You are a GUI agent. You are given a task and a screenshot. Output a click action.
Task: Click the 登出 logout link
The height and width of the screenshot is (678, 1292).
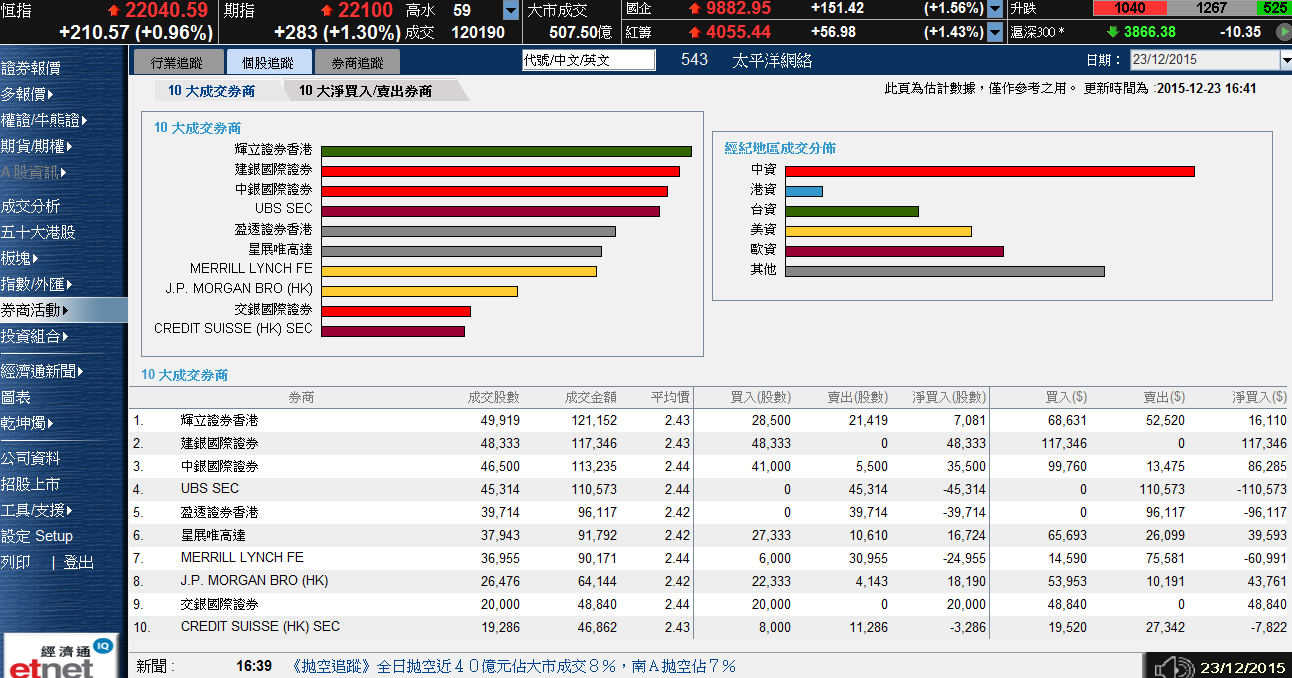click(x=79, y=562)
